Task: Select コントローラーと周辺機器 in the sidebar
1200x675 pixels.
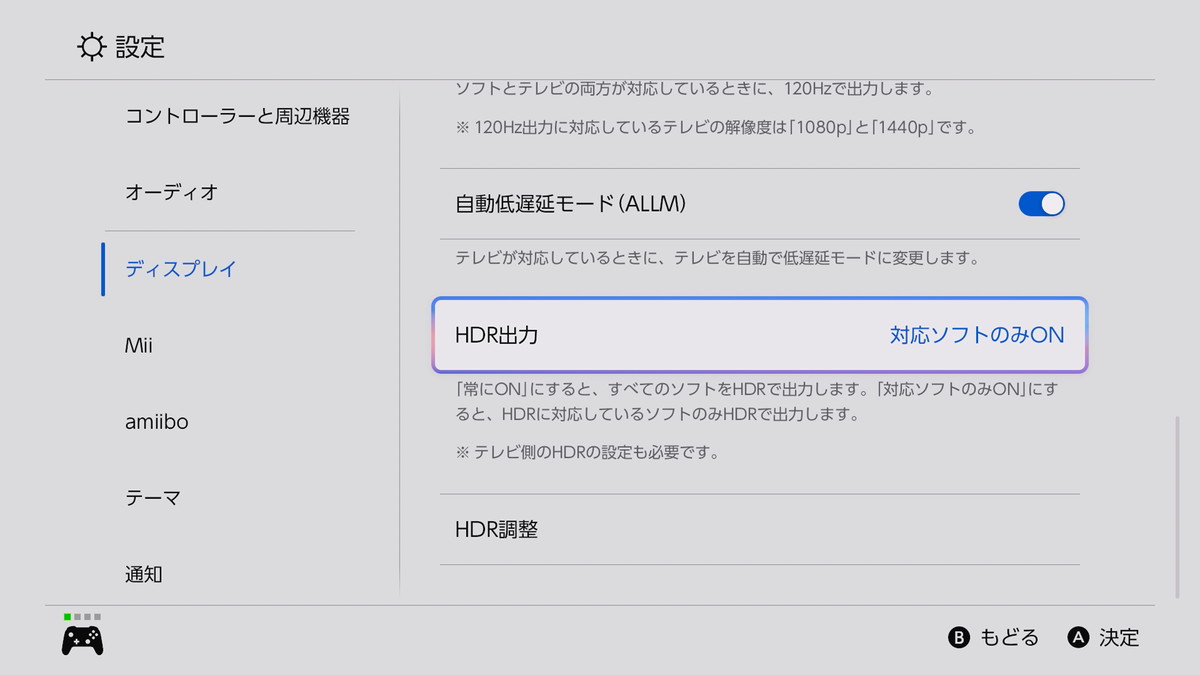Action: [237, 116]
